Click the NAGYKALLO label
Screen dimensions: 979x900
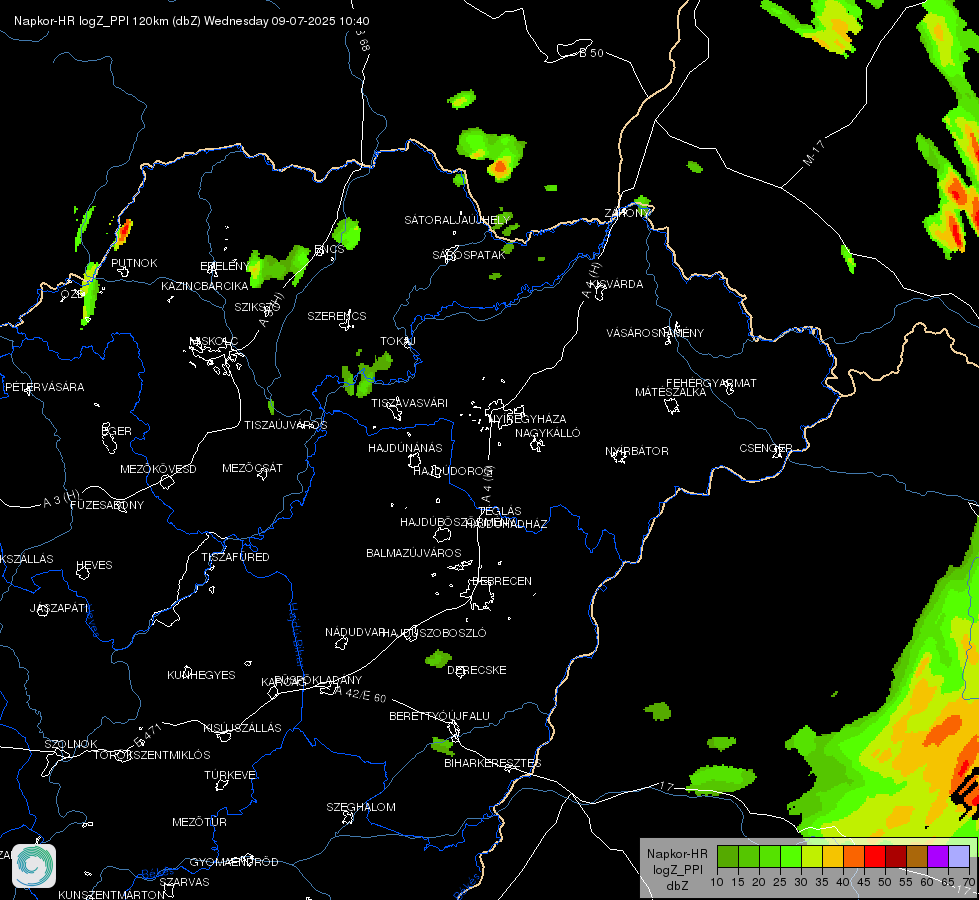[548, 433]
